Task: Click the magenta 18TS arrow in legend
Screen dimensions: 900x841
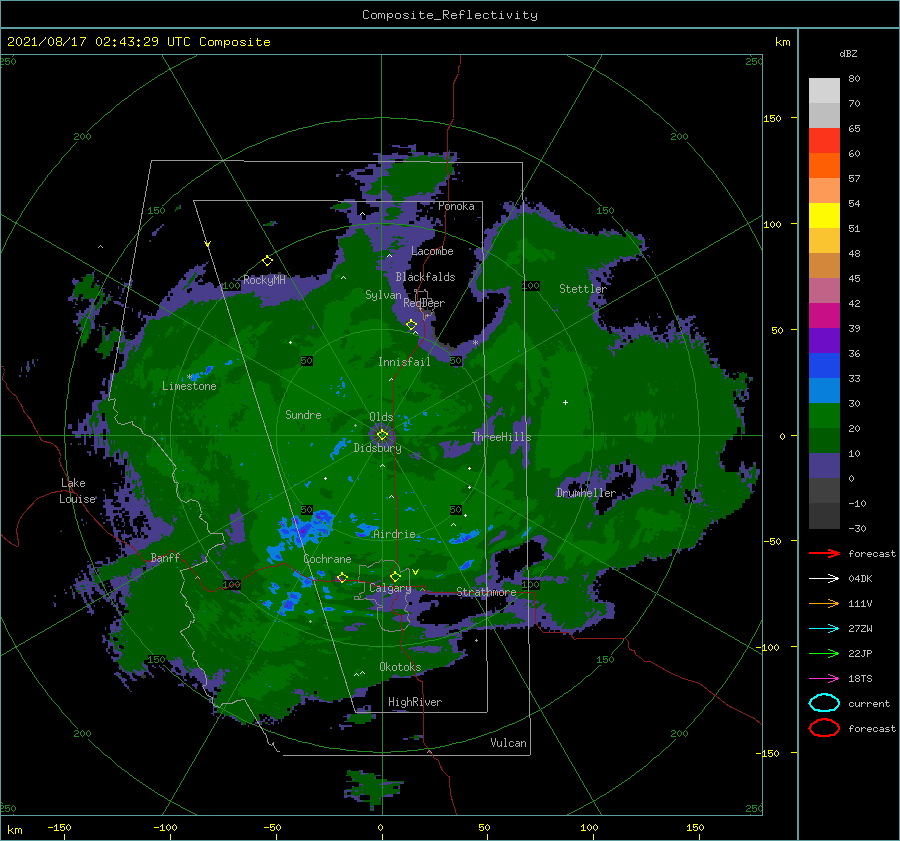Action: pyautogui.click(x=824, y=679)
